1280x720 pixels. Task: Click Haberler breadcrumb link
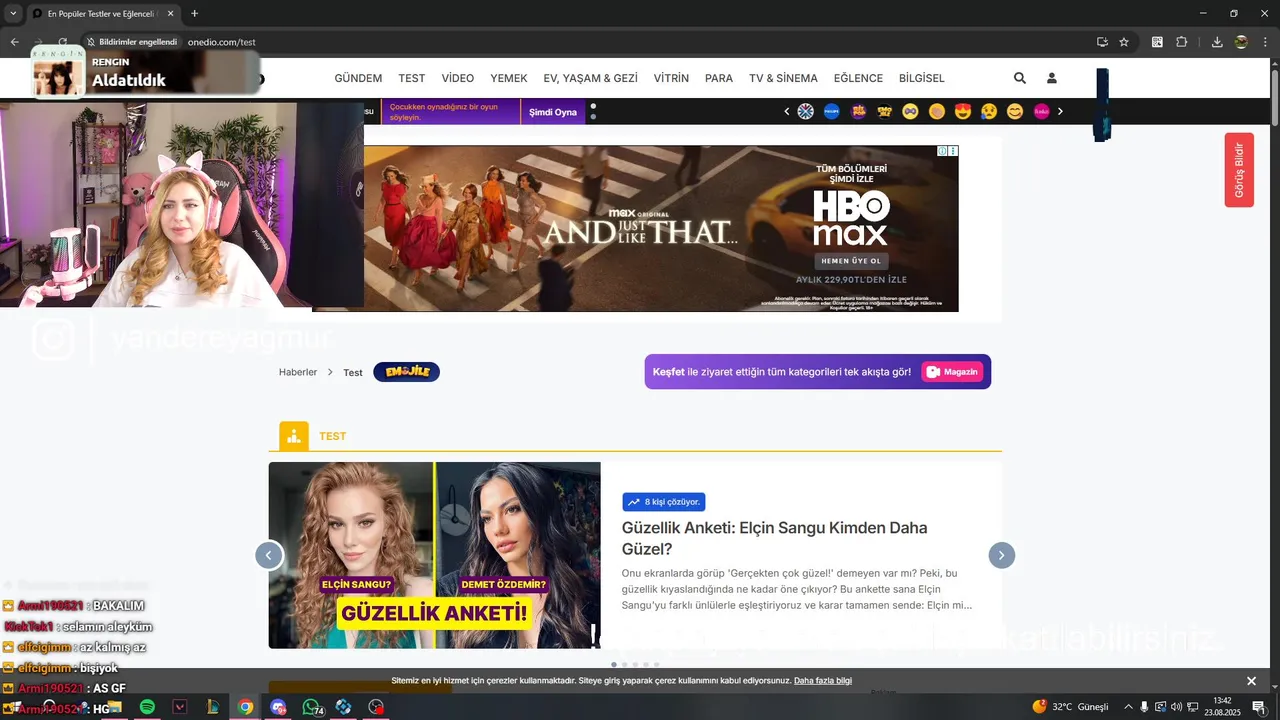click(x=298, y=372)
